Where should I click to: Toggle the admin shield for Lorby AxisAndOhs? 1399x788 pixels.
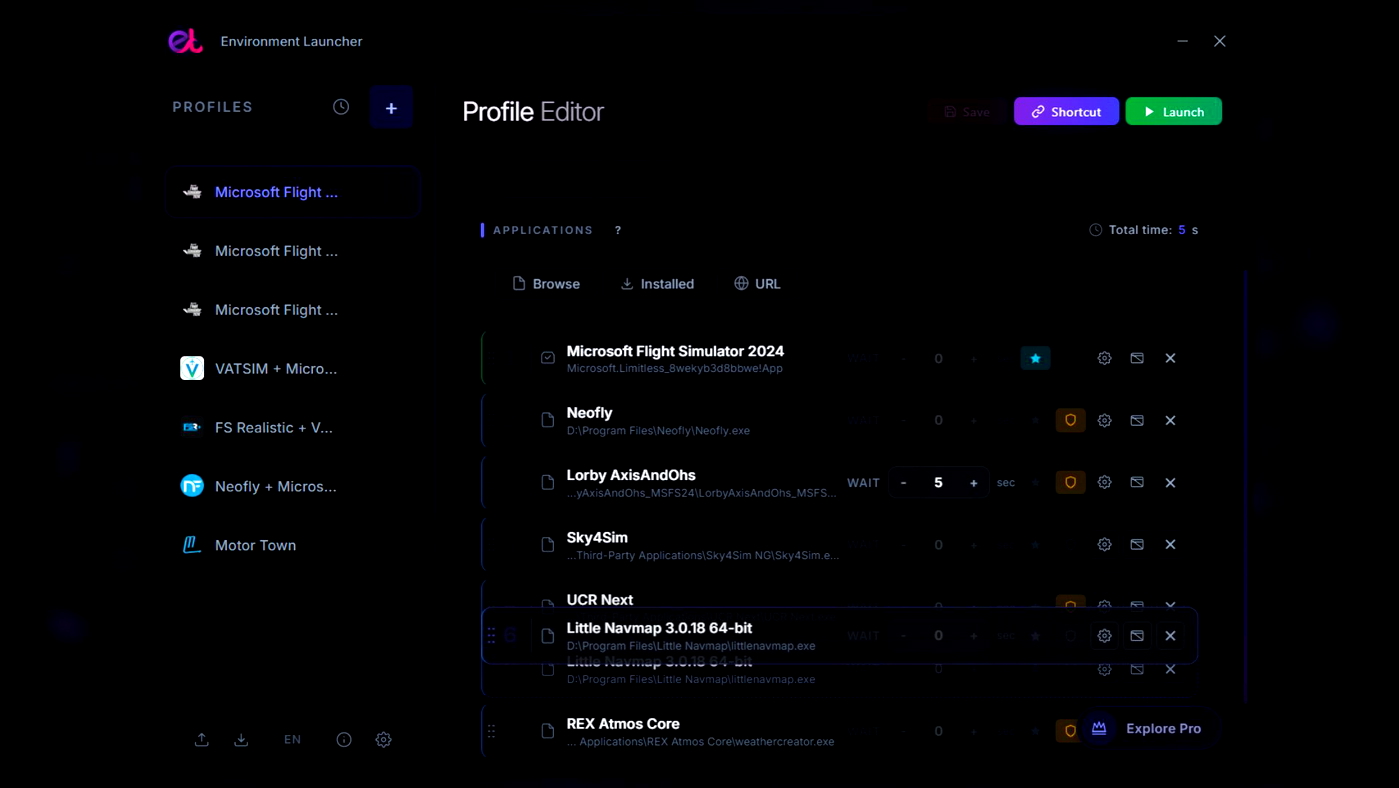(1070, 482)
